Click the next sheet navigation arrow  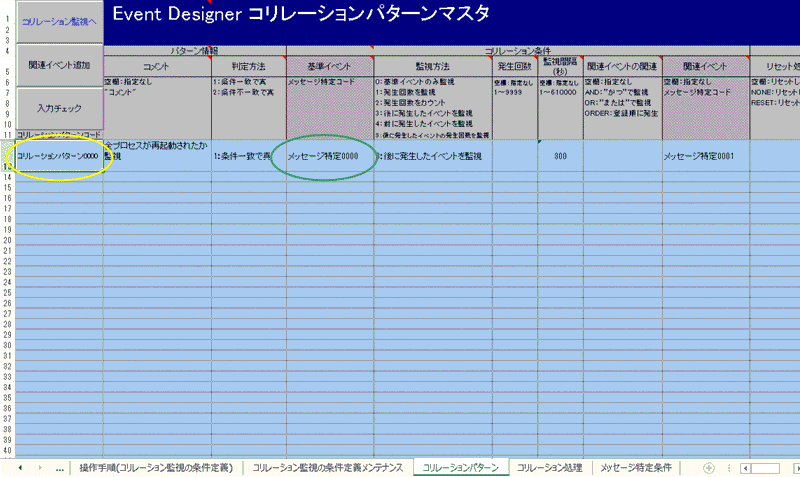point(40,468)
